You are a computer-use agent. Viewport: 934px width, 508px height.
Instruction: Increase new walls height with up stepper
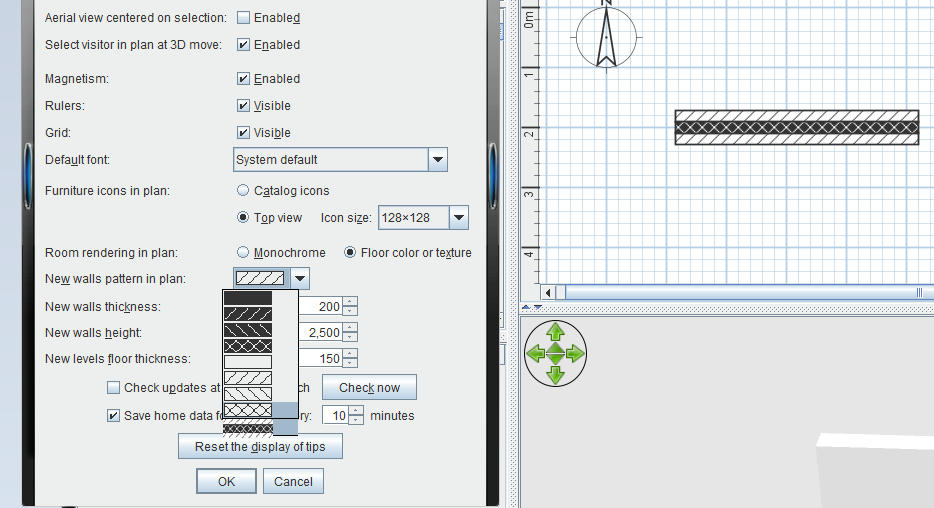pos(350,328)
